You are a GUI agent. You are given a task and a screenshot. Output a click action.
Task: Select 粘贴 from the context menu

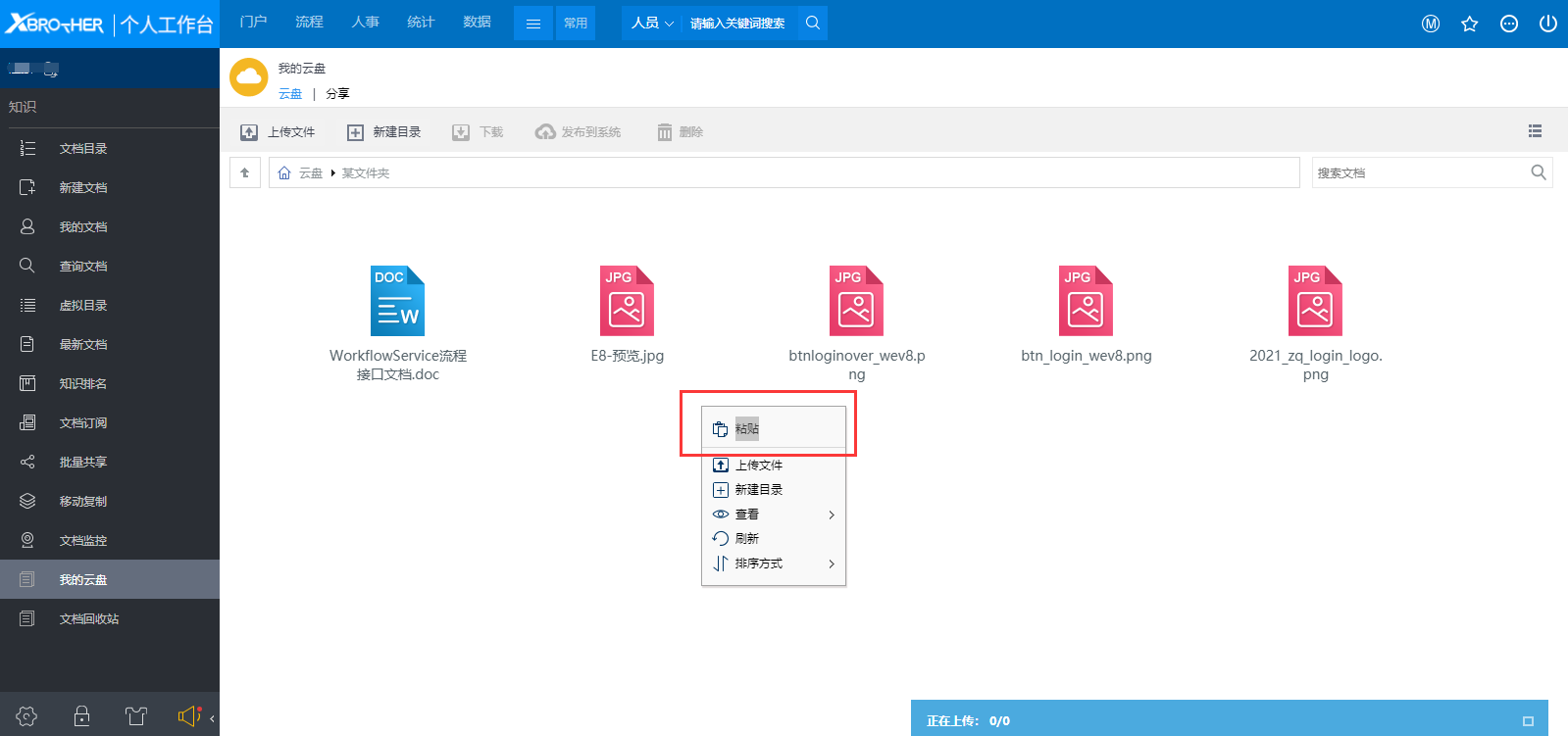click(747, 429)
